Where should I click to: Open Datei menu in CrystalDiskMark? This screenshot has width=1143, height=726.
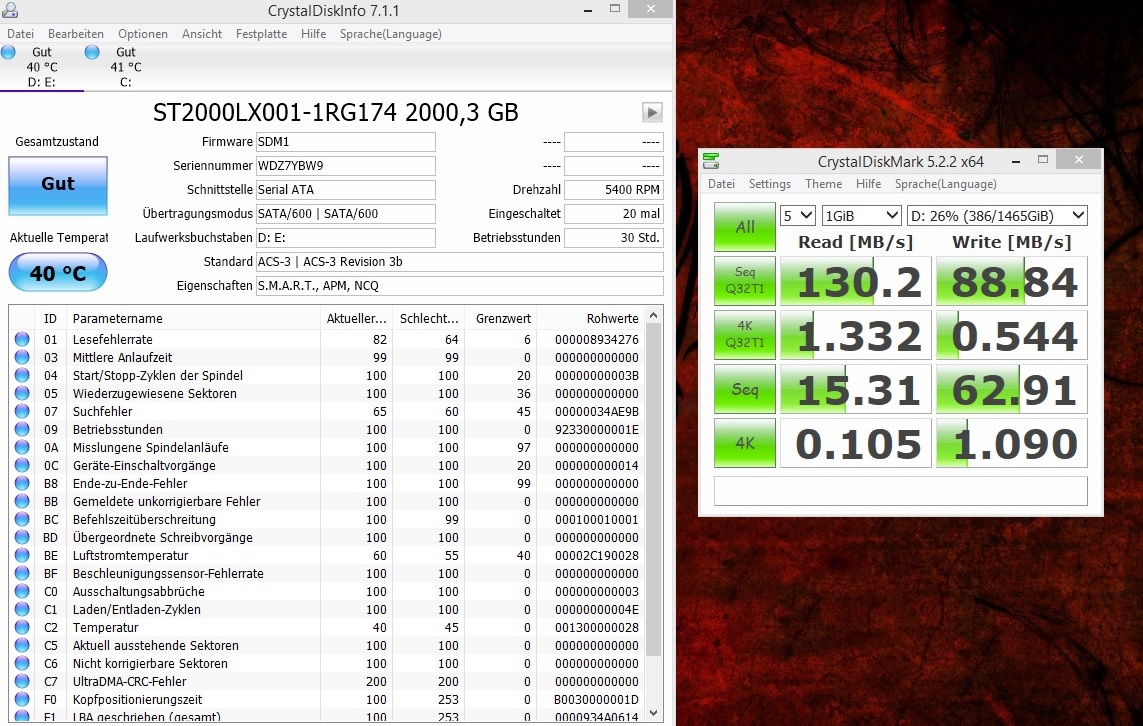(x=722, y=184)
